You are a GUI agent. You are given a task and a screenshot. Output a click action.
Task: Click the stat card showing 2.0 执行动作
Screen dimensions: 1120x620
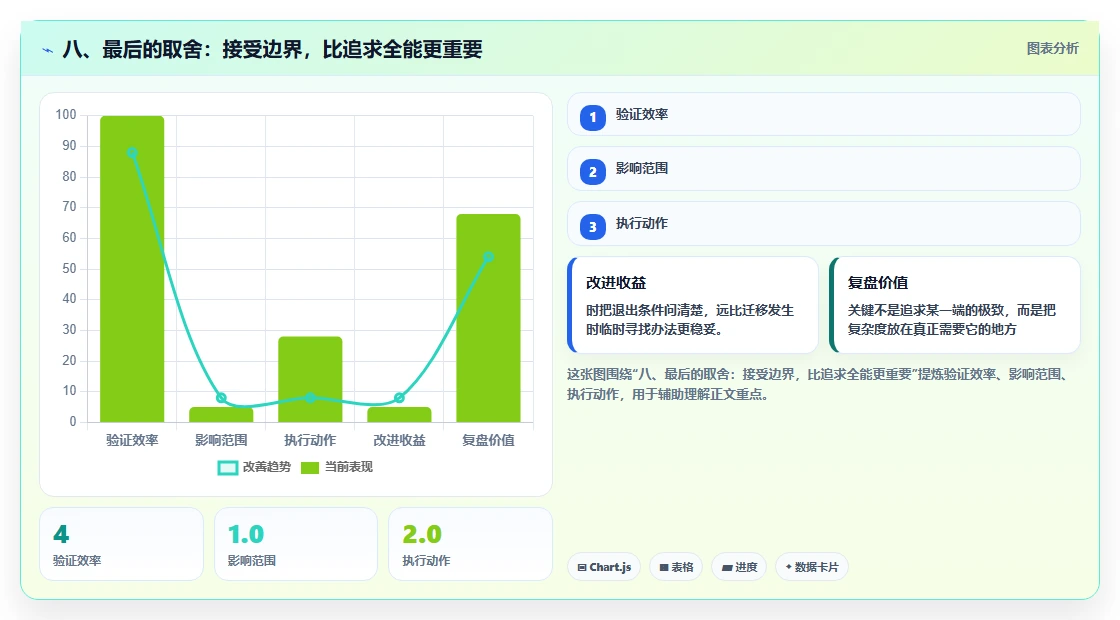click(470, 544)
